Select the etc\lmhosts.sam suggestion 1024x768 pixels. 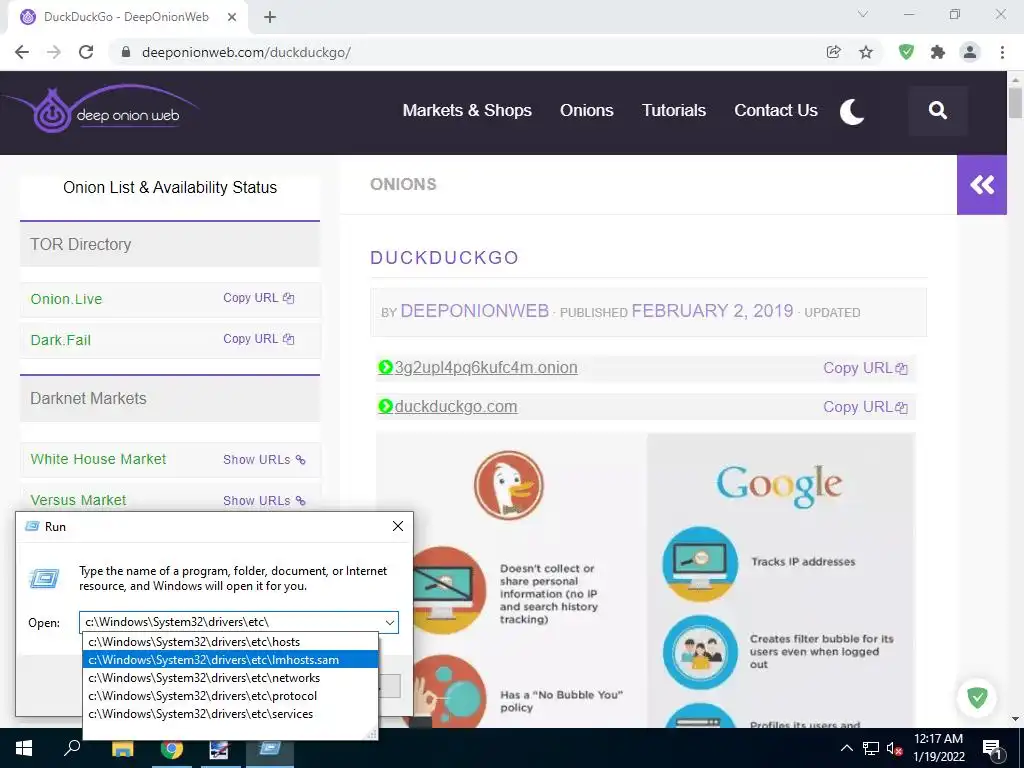click(x=230, y=660)
